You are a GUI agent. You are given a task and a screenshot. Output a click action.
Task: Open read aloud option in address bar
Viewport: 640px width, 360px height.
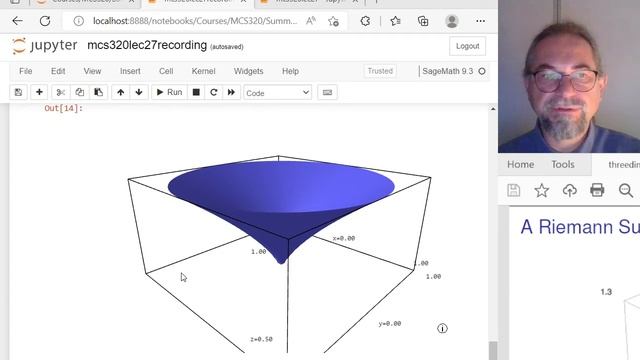click(x=311, y=21)
